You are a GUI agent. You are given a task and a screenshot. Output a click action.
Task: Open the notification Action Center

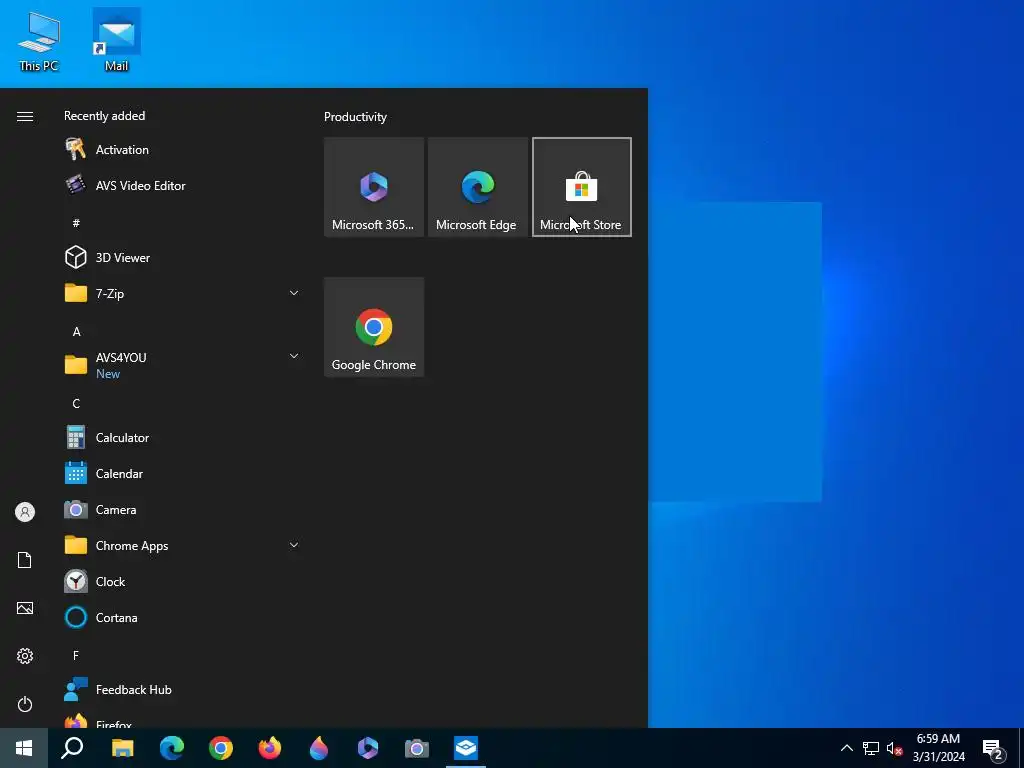993,748
